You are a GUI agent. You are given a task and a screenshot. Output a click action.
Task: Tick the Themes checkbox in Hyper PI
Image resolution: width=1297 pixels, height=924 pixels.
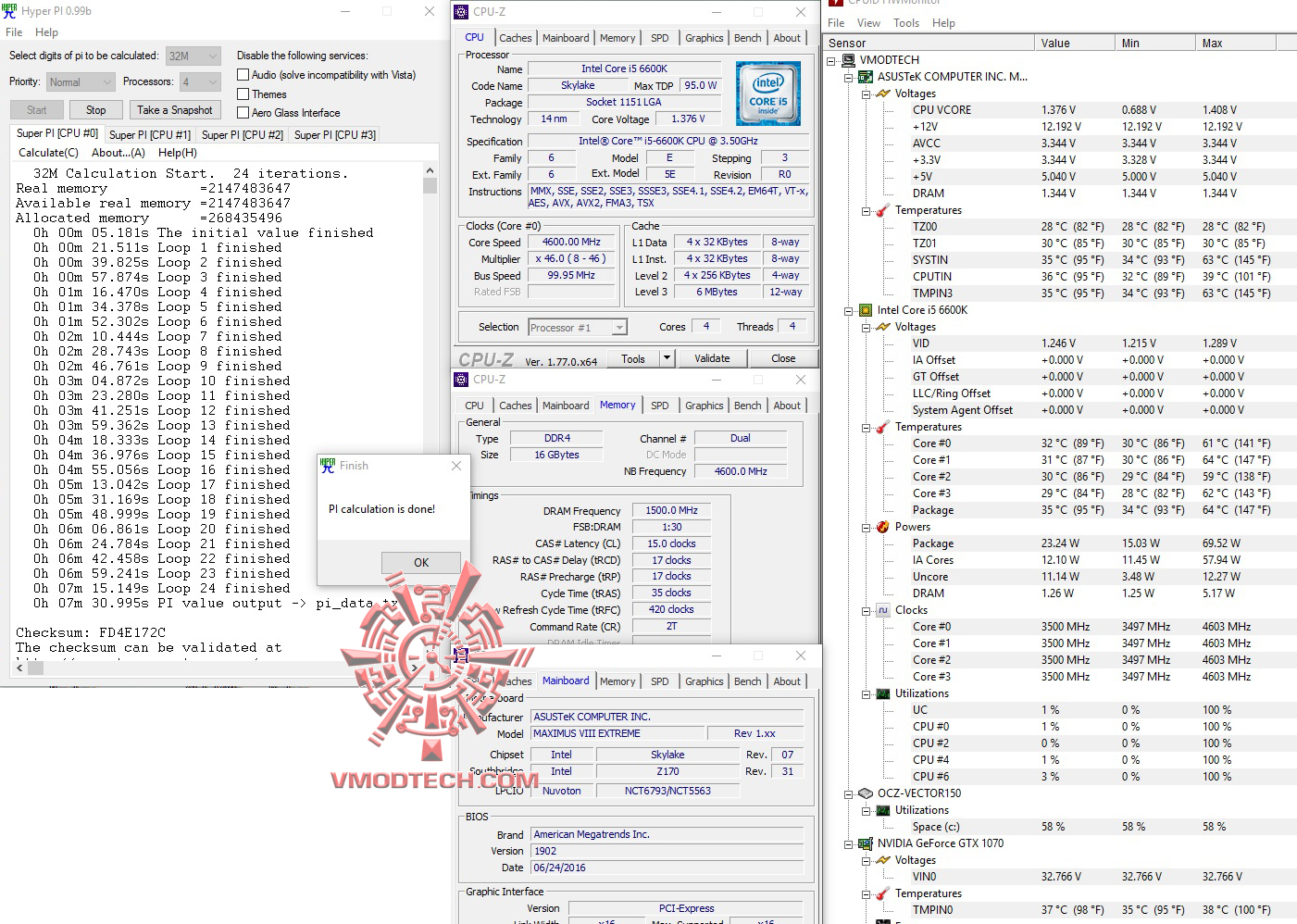click(243, 94)
